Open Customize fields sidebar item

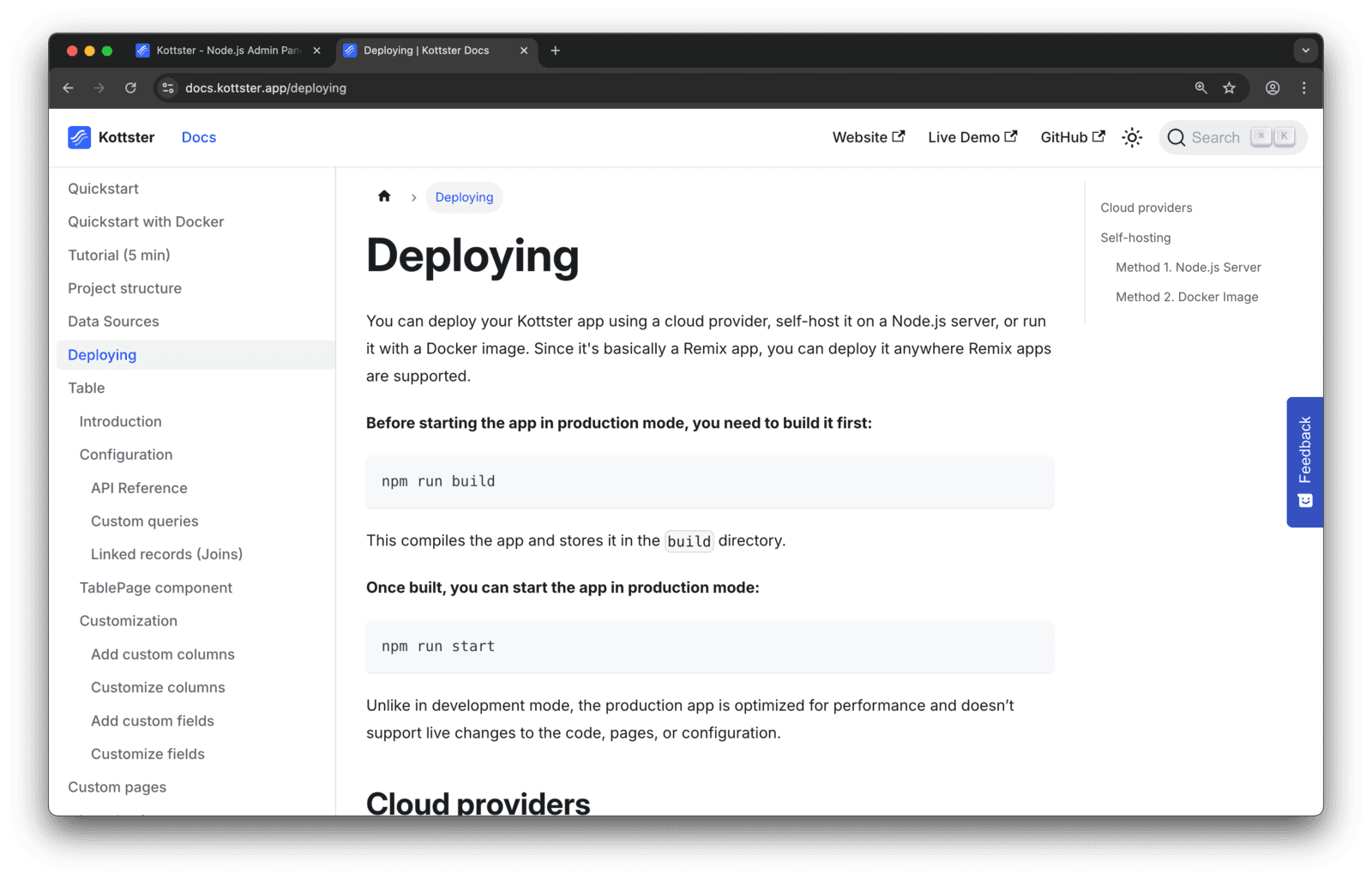coord(147,754)
